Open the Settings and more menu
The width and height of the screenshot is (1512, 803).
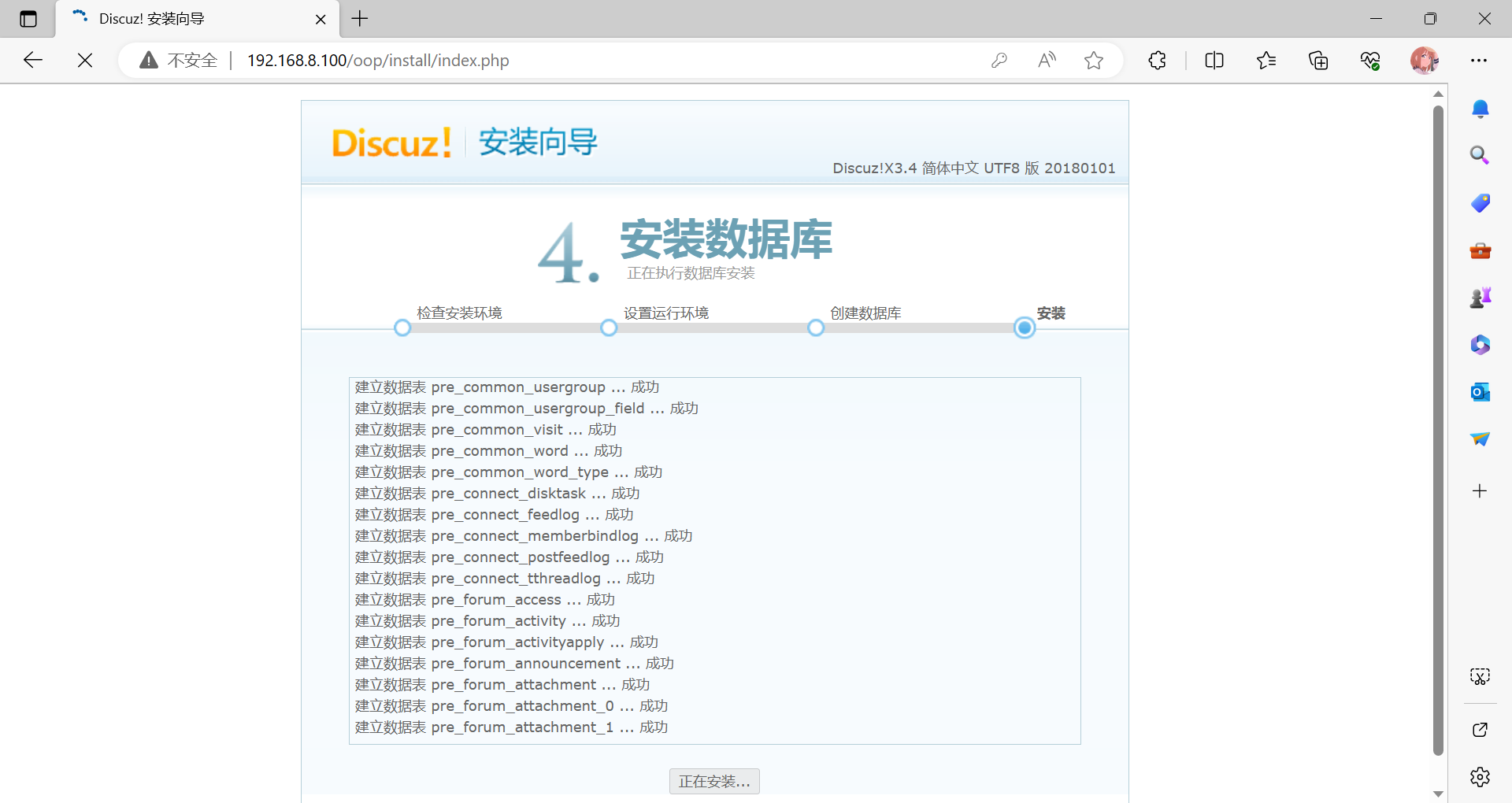[1479, 61]
